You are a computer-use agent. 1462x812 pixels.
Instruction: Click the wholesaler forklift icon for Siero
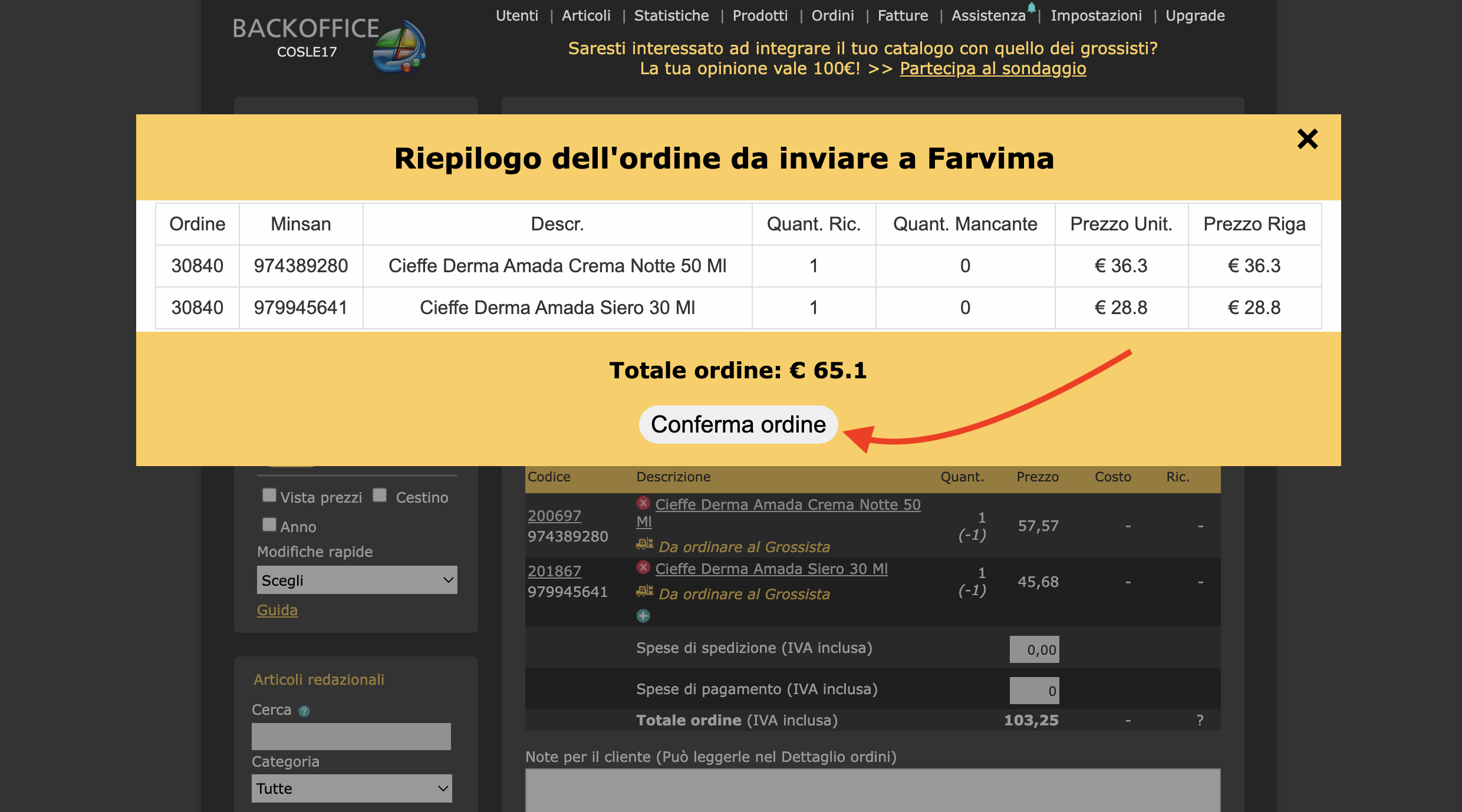click(x=644, y=592)
